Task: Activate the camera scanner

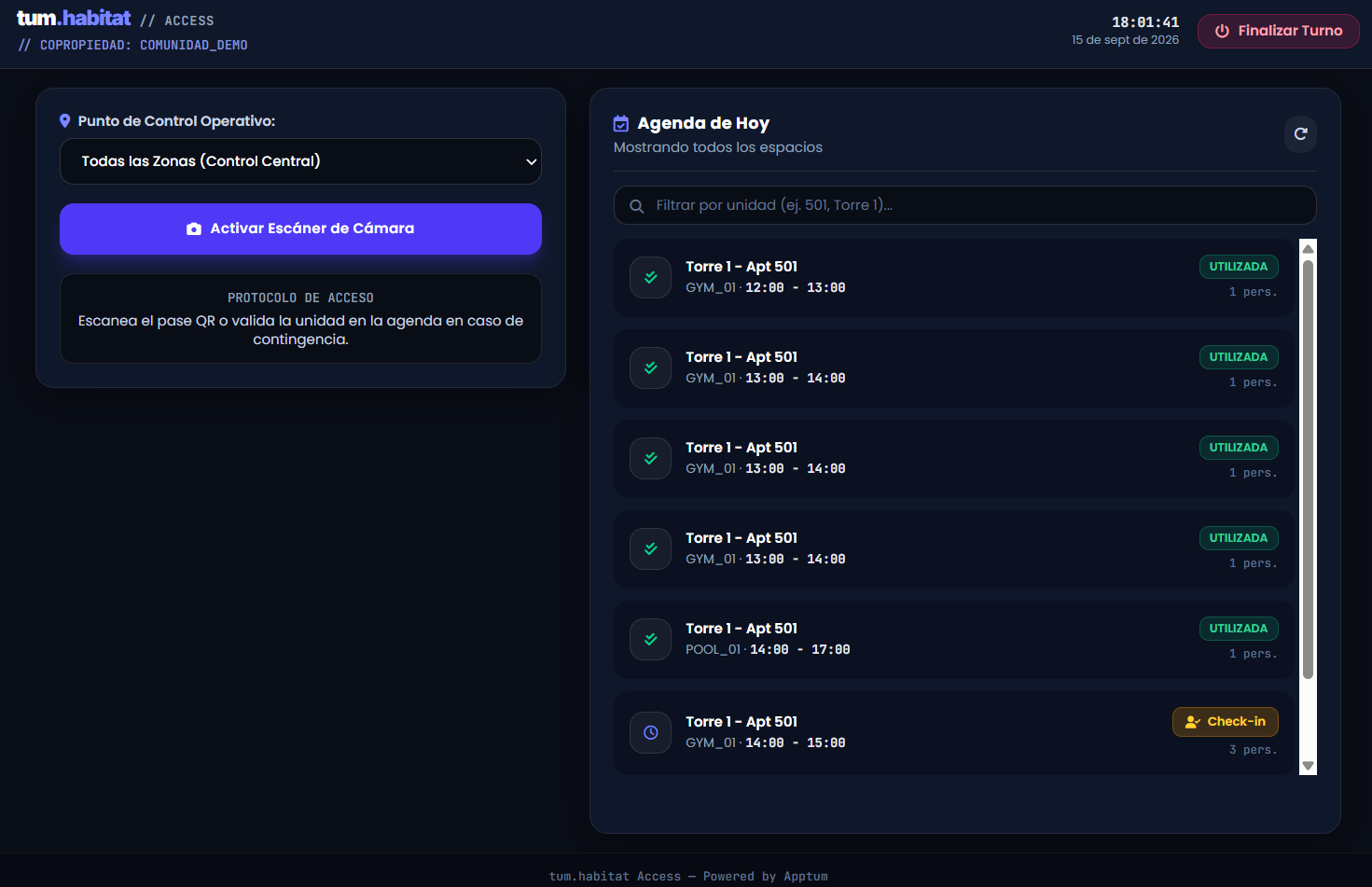Action: (x=300, y=229)
